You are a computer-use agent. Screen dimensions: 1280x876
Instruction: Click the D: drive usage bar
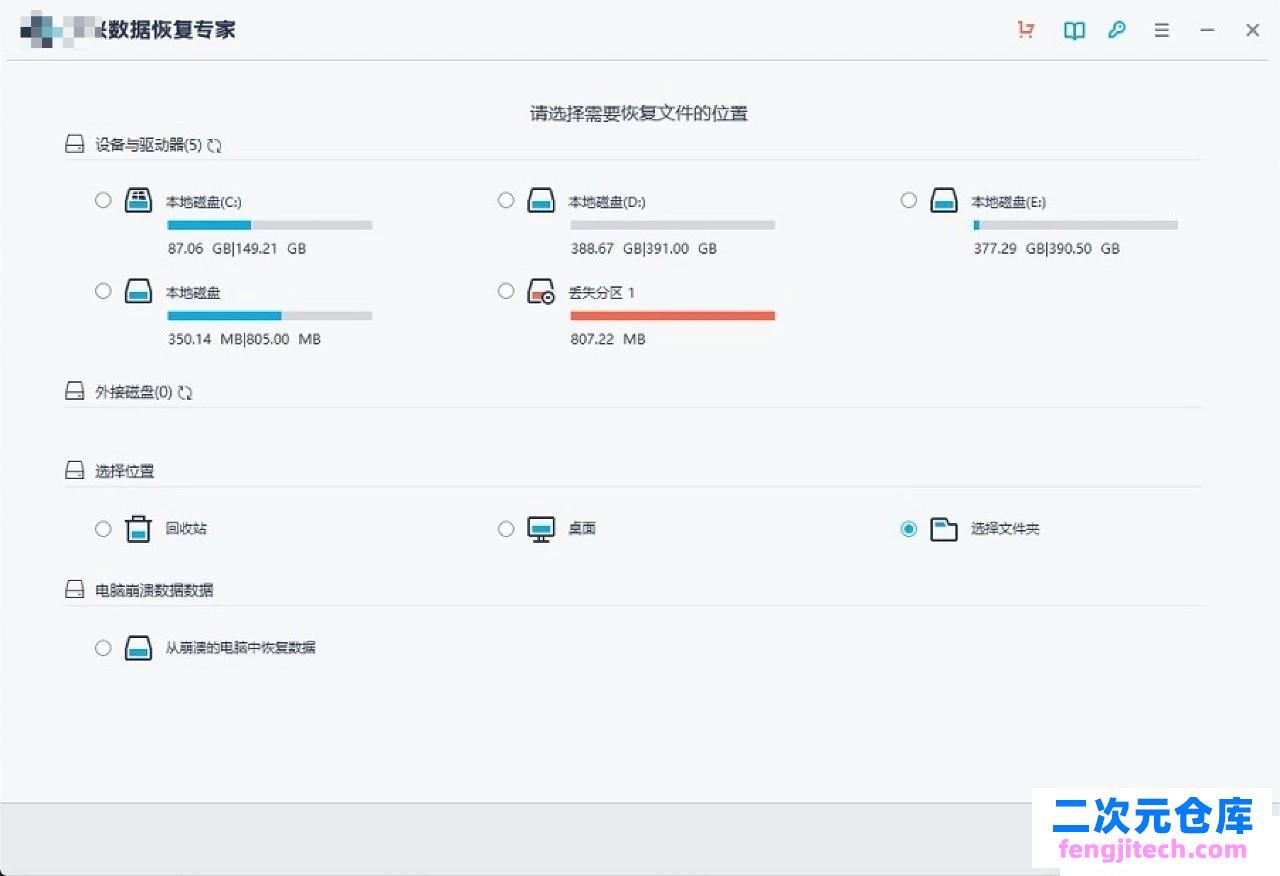tap(672, 225)
